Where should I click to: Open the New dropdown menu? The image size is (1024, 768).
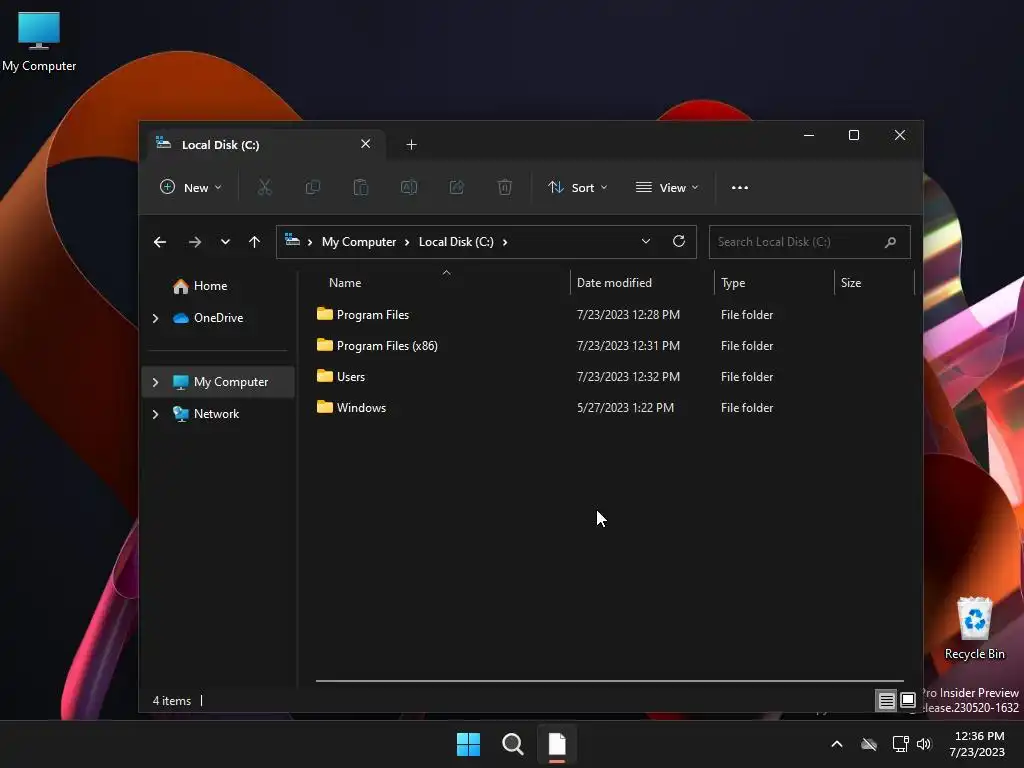click(x=191, y=187)
